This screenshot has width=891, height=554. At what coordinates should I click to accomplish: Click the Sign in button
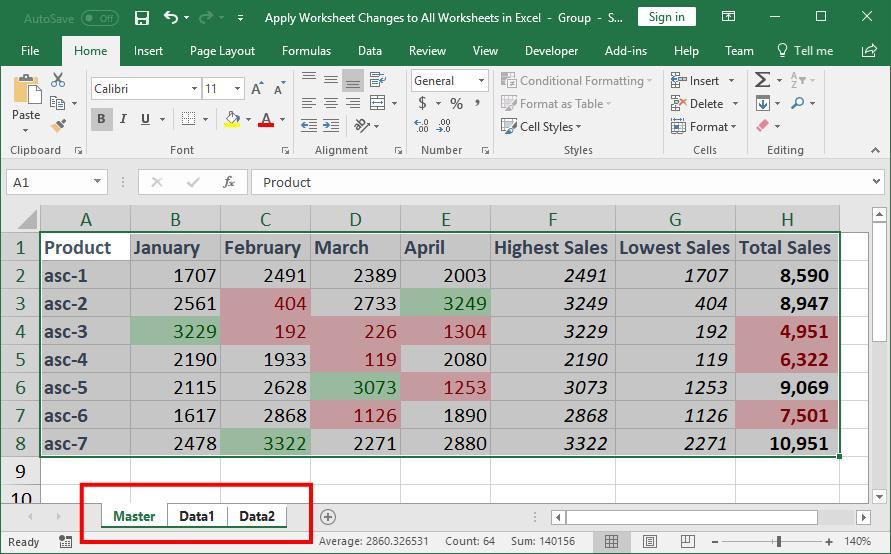tap(666, 17)
